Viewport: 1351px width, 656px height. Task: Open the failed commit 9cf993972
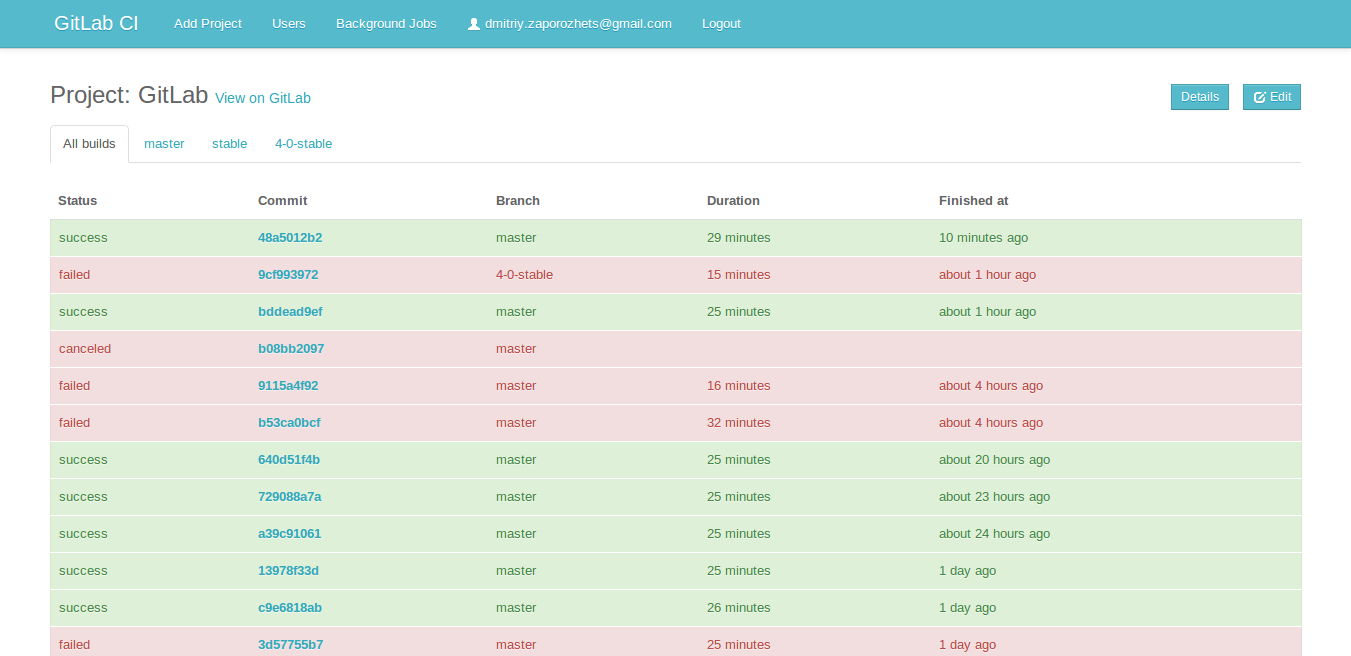[290, 274]
